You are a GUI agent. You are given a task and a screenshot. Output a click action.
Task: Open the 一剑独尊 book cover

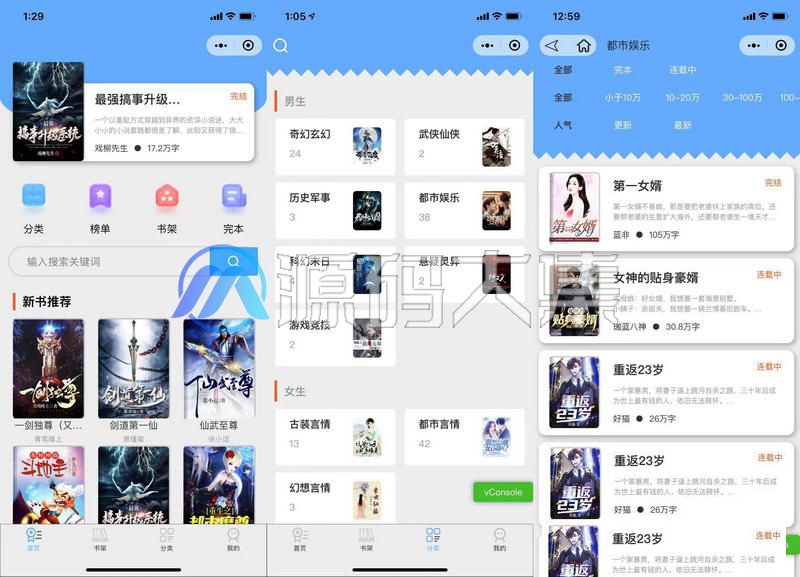click(48, 368)
